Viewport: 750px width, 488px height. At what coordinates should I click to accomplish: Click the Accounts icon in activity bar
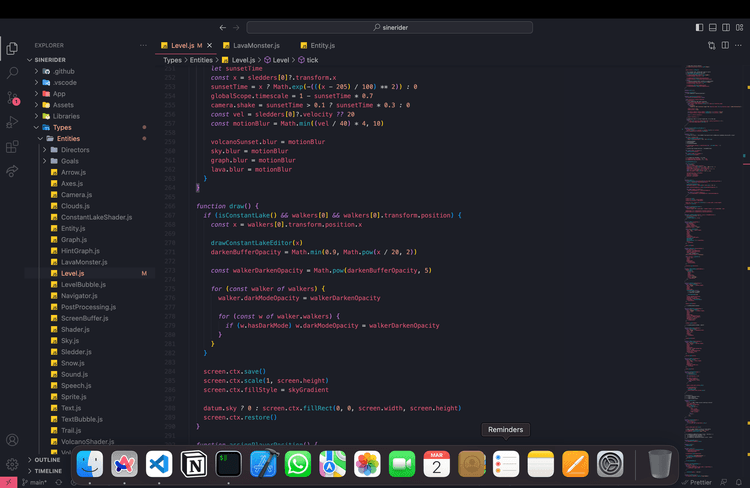point(12,440)
